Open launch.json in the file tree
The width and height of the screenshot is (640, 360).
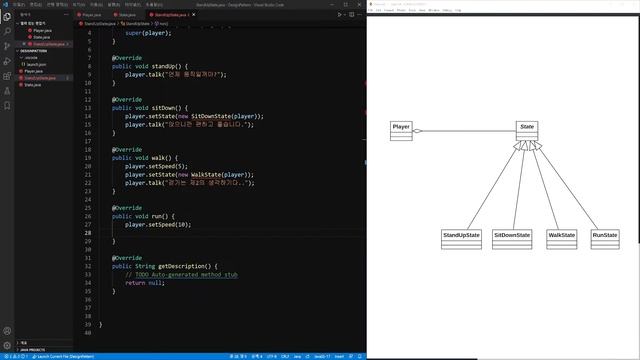tap(36, 64)
